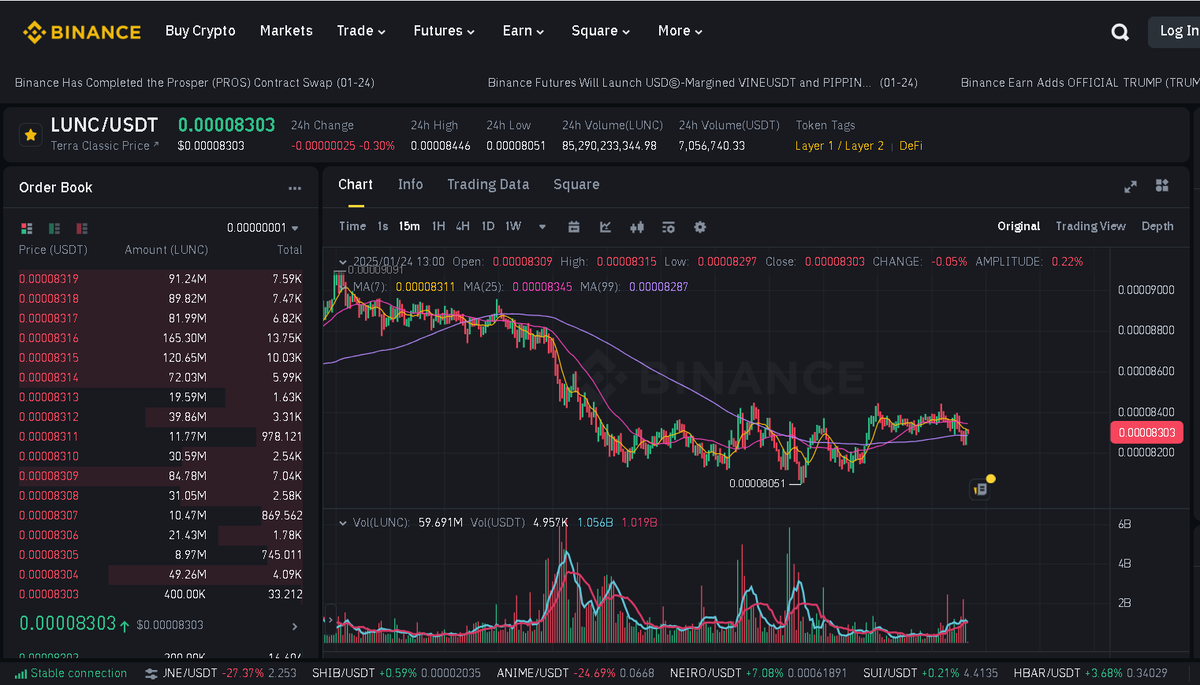The image size is (1200, 685).
Task: Open the DeFi token tag
Action: coord(911,146)
